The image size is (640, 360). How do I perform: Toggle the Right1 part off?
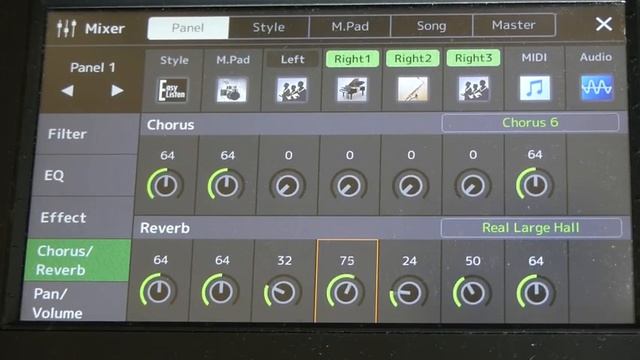point(352,59)
